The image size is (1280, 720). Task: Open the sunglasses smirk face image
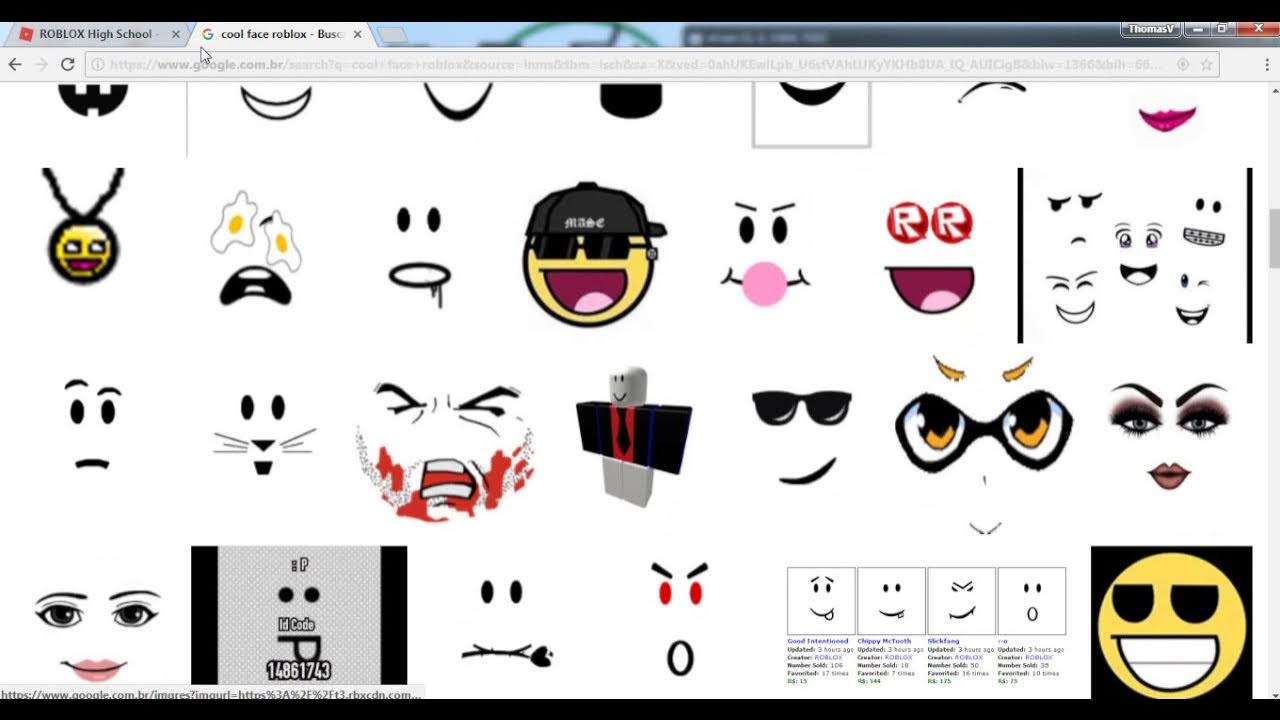tap(801, 437)
